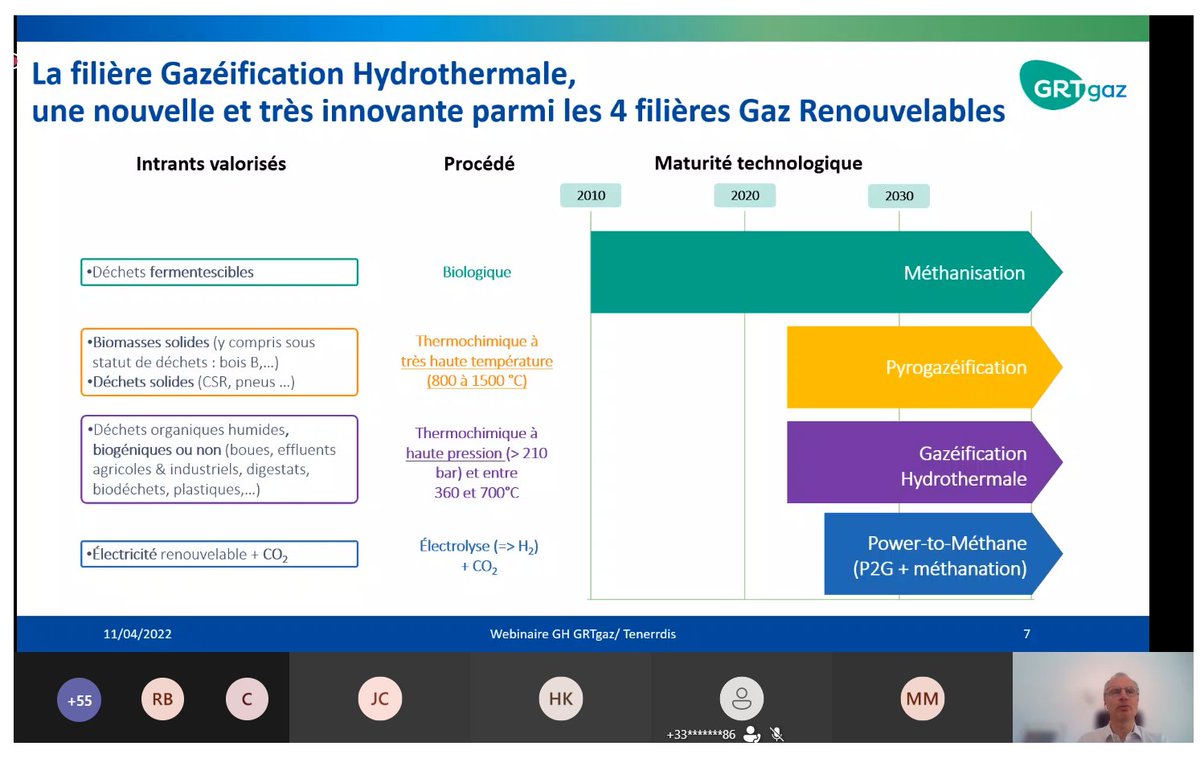Click the MM participant avatar
Image resolution: width=1200 pixels, height=779 pixels.
tap(921, 699)
